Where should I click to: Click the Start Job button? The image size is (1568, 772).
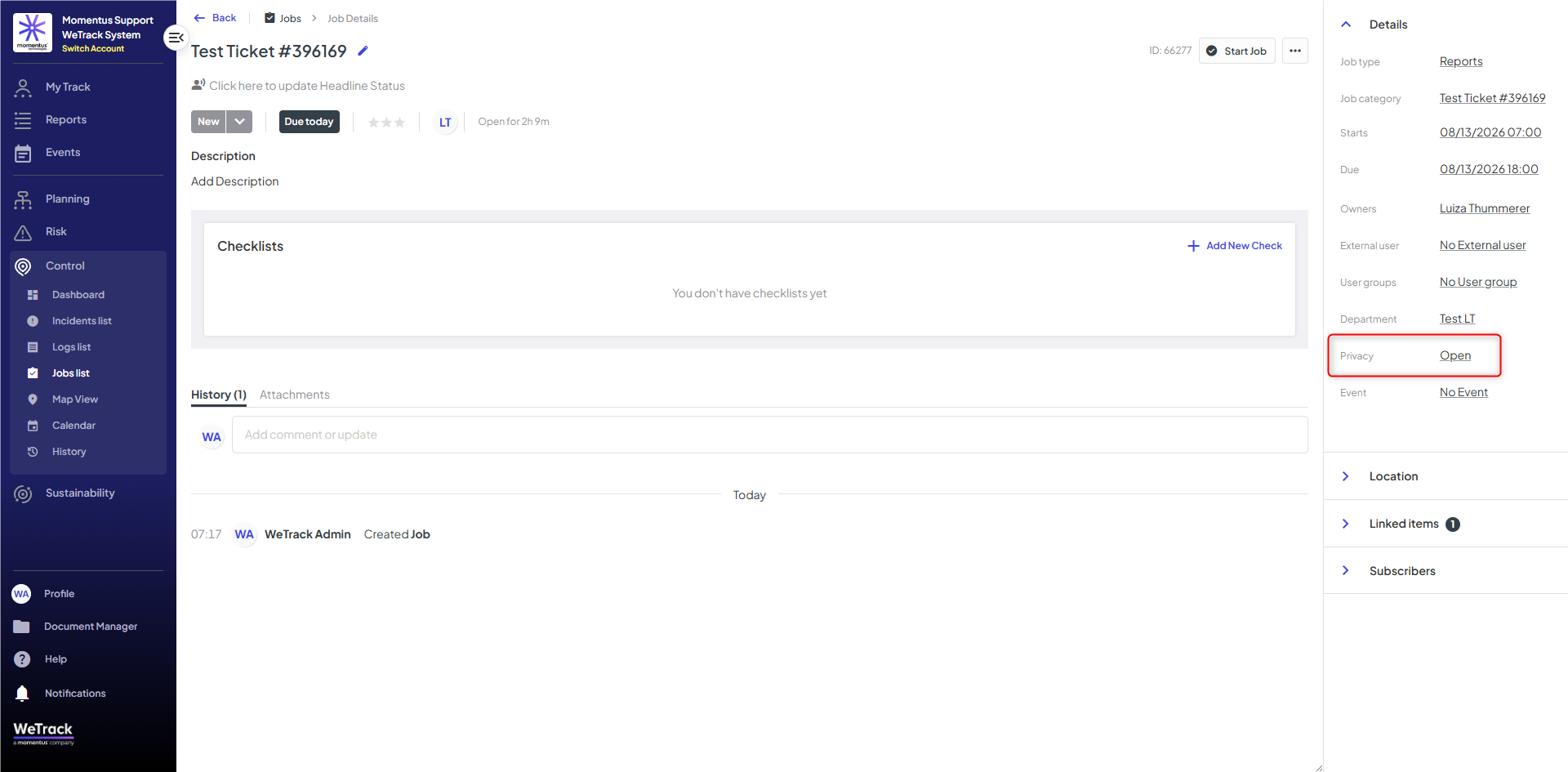click(1236, 51)
